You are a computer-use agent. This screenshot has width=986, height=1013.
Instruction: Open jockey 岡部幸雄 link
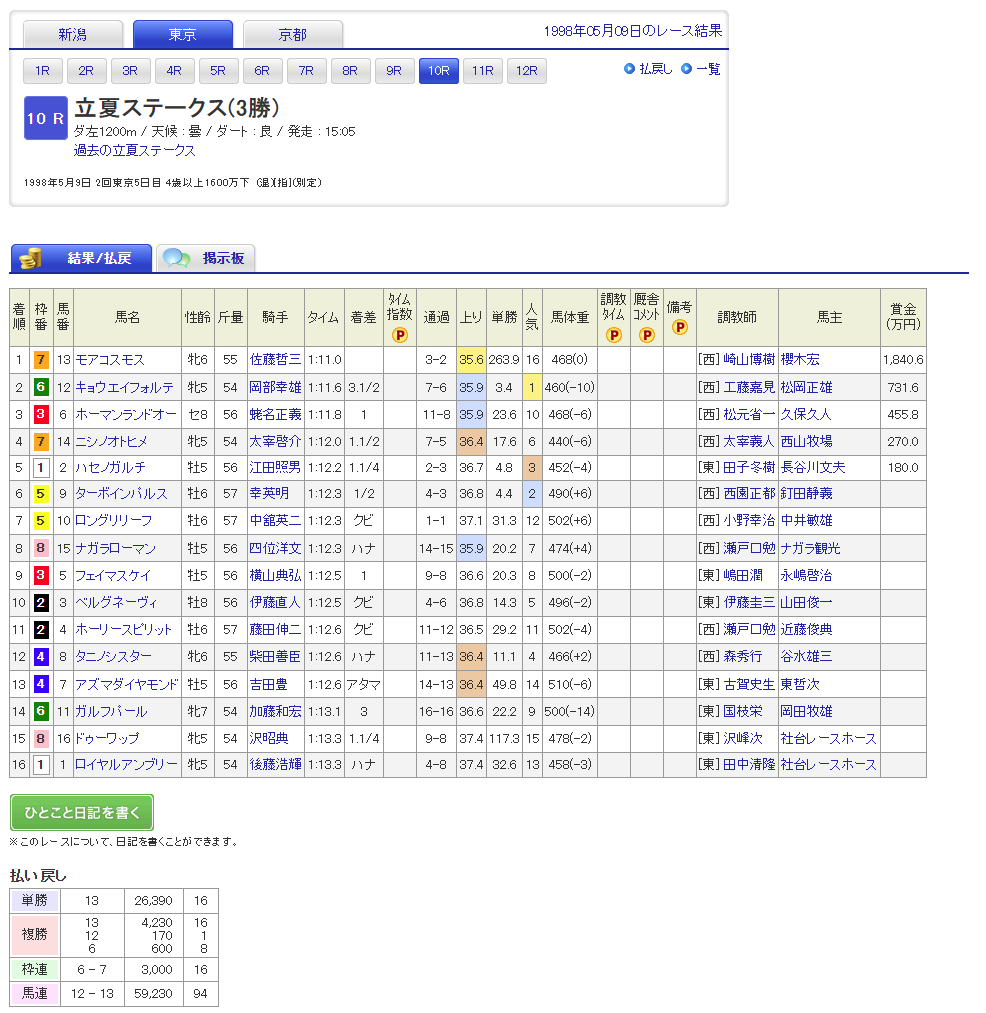coord(275,387)
